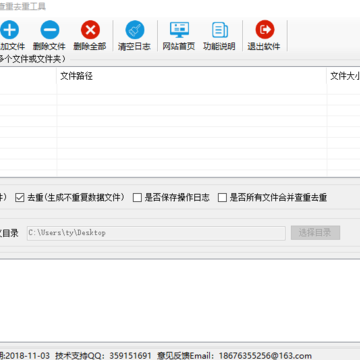Enable 是否所有文件合并查重去重 checkbox
Image resolution: width=360 pixels, height=360 pixels.
click(222, 198)
